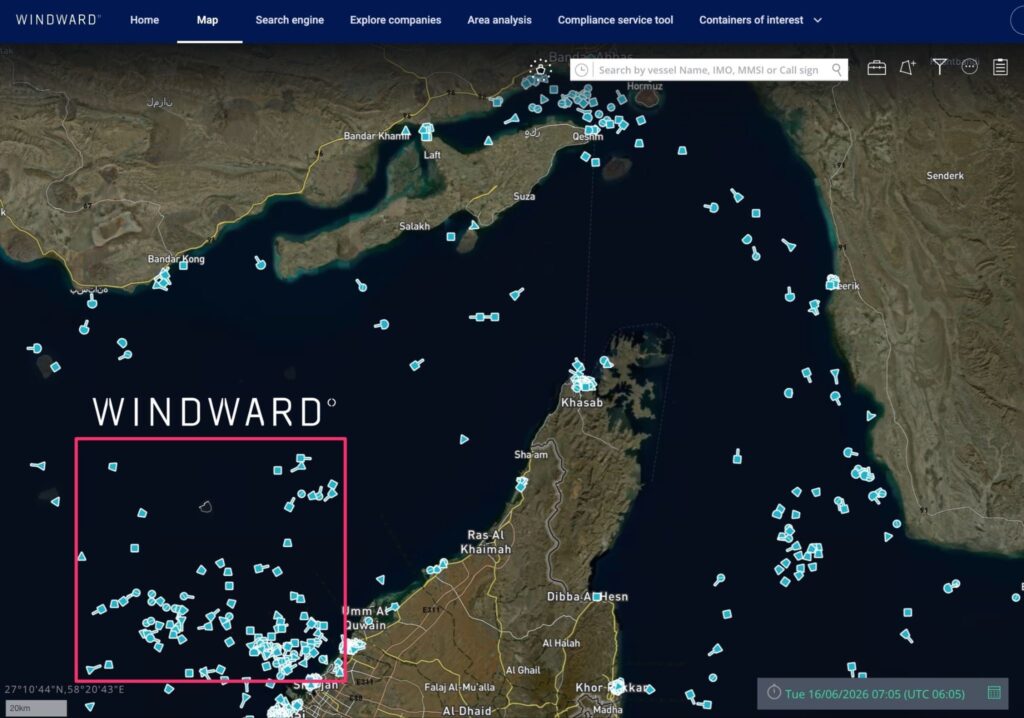Viewport: 1024px width, 718px height.
Task: Click the Senderk map label
Action: [x=945, y=176]
